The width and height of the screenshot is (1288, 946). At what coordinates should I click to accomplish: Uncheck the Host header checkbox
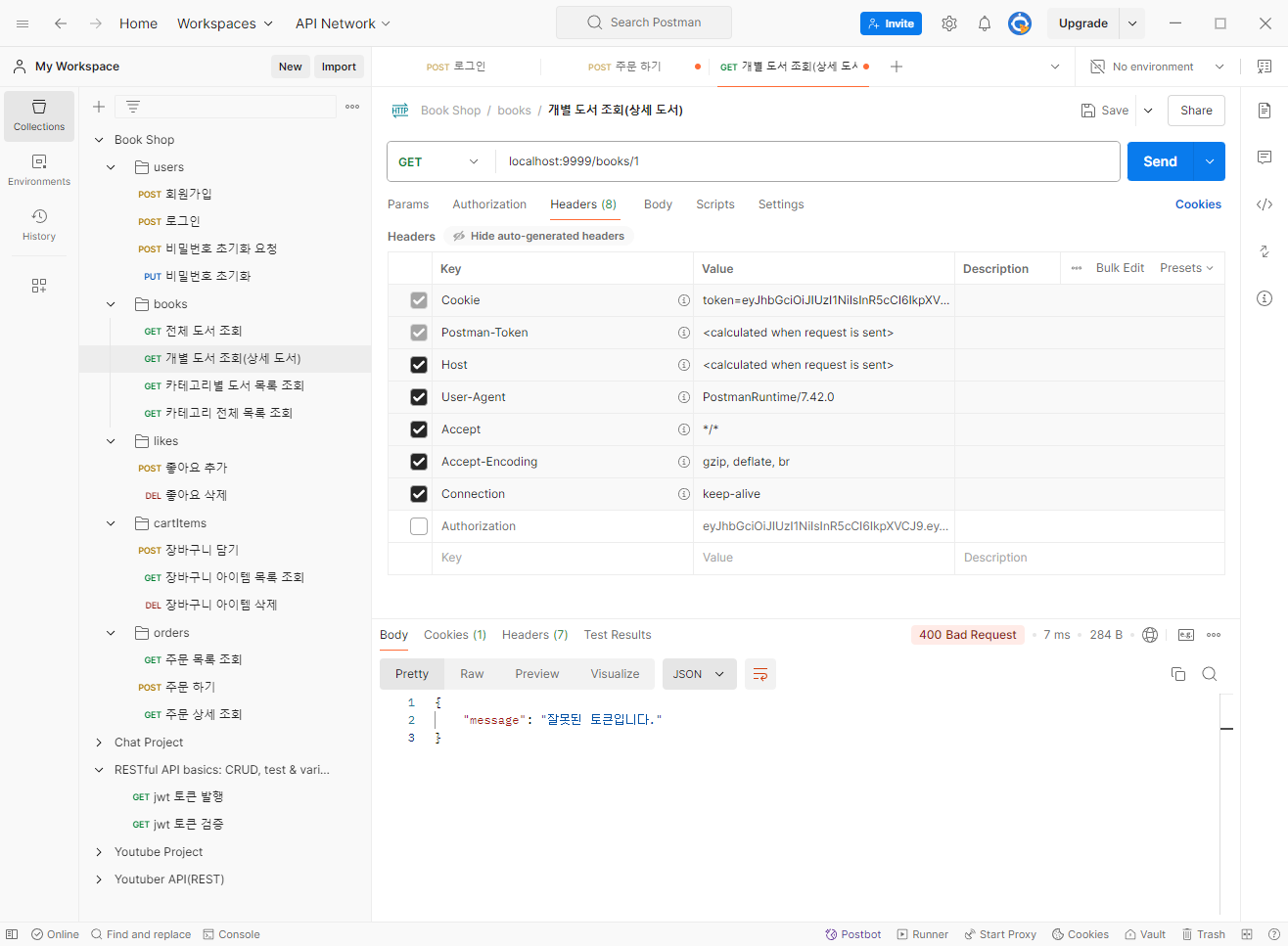click(x=419, y=365)
